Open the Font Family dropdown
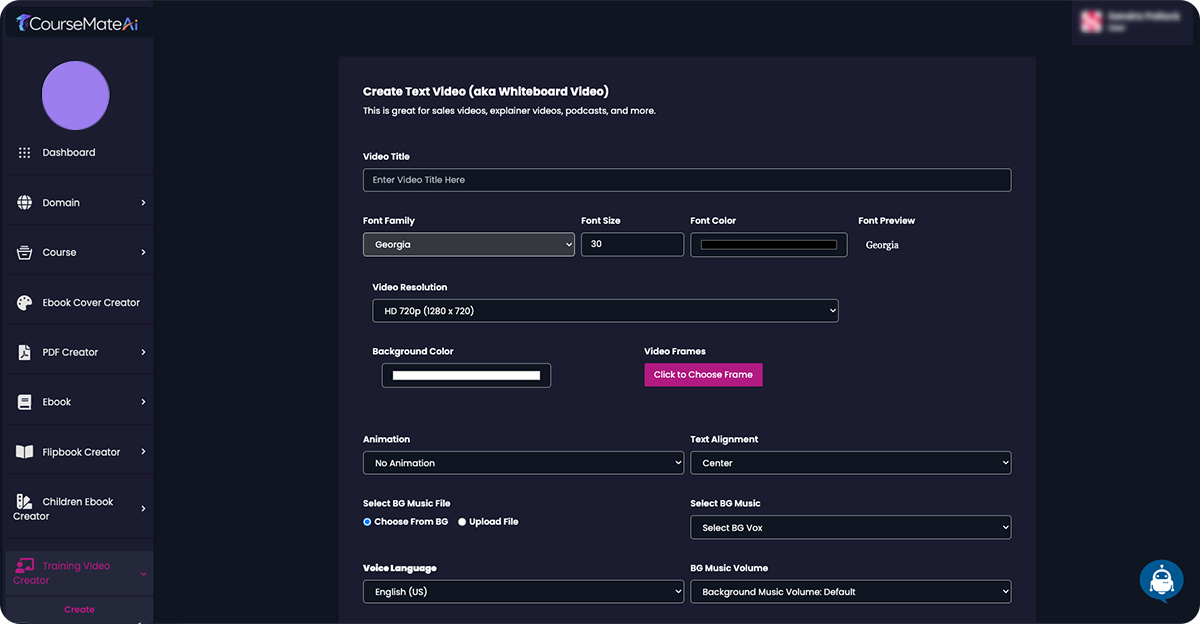1200x624 pixels. pyautogui.click(x=468, y=244)
